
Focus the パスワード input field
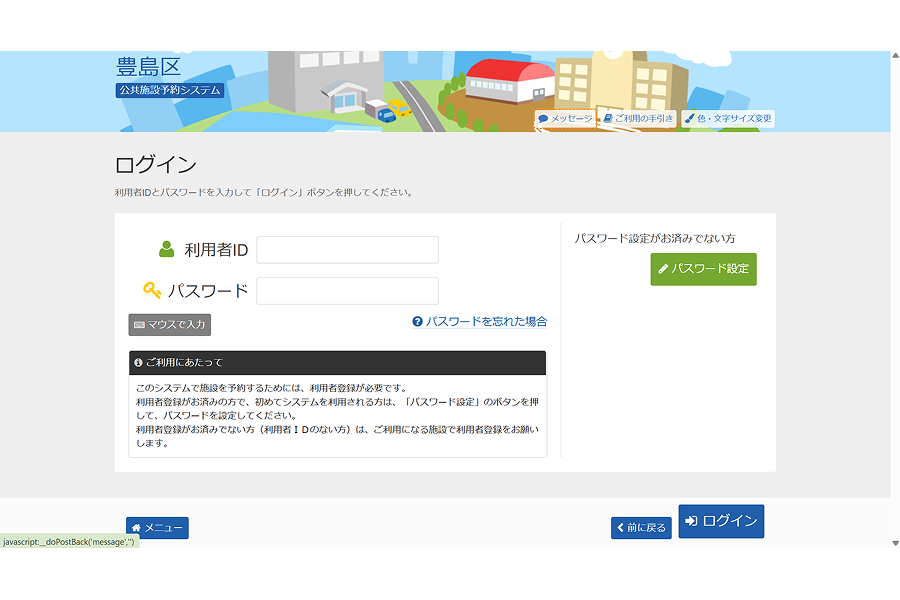click(347, 291)
